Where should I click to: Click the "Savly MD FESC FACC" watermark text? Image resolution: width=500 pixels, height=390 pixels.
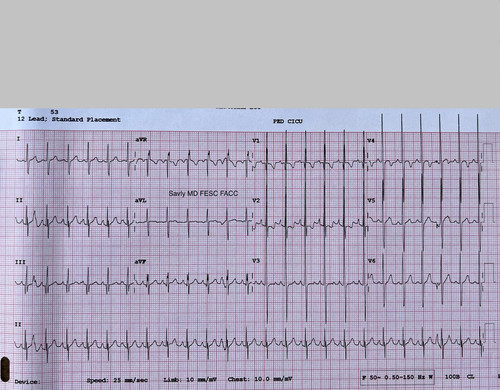(x=203, y=193)
